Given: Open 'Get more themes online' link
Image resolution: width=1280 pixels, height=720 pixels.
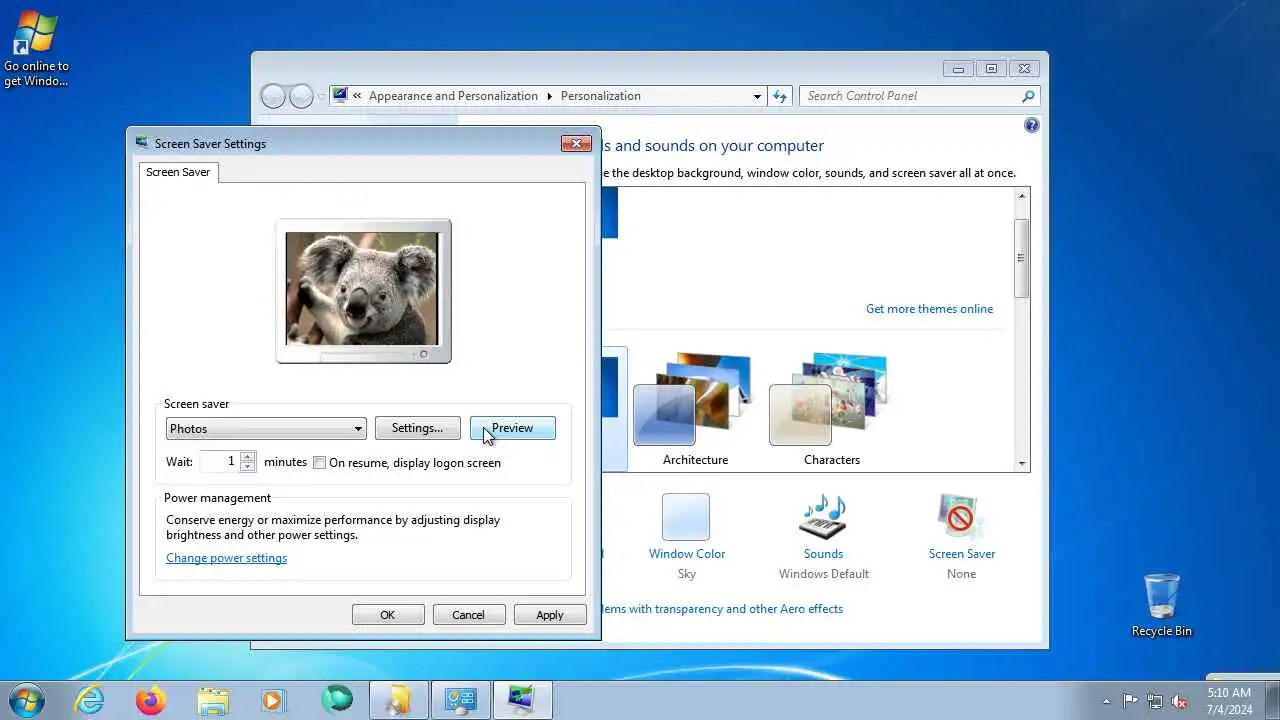Looking at the screenshot, I should 930,309.
